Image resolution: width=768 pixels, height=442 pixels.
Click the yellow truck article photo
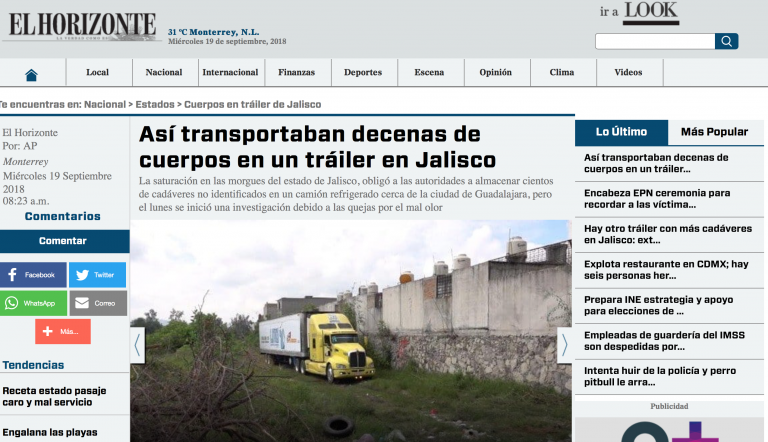click(351, 331)
